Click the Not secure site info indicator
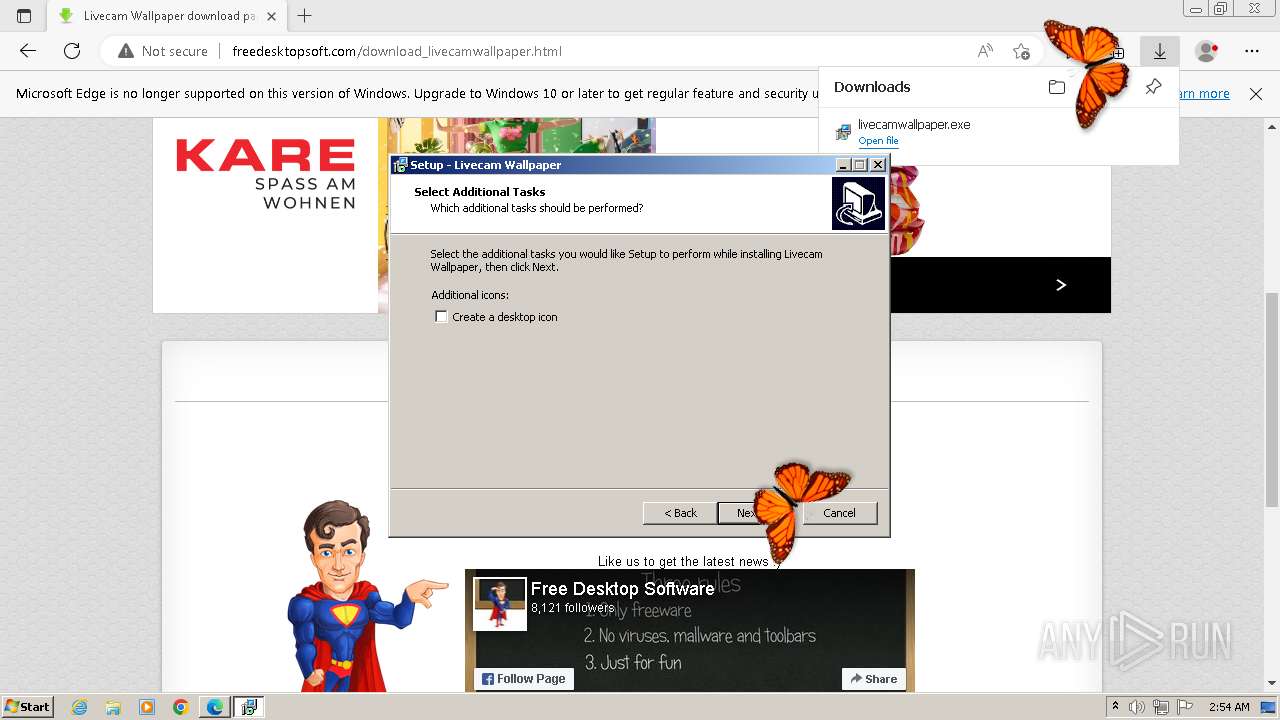The height and width of the screenshot is (720, 1280). click(x=163, y=51)
